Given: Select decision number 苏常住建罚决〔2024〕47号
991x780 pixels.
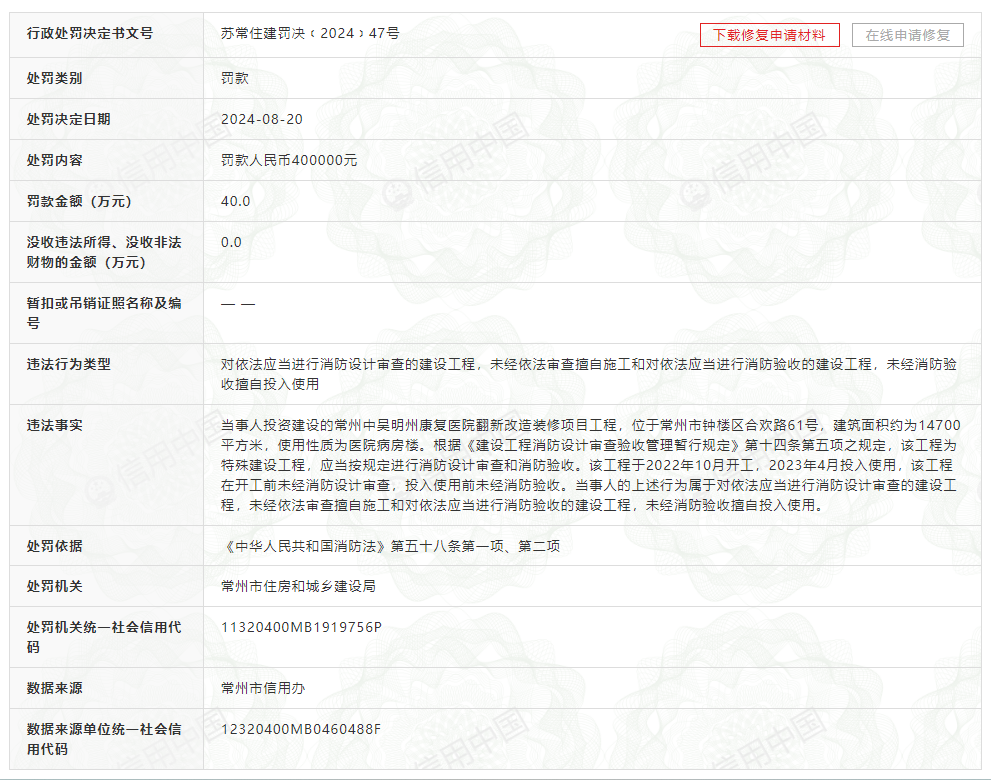Looking at the screenshot, I should (x=310, y=34).
